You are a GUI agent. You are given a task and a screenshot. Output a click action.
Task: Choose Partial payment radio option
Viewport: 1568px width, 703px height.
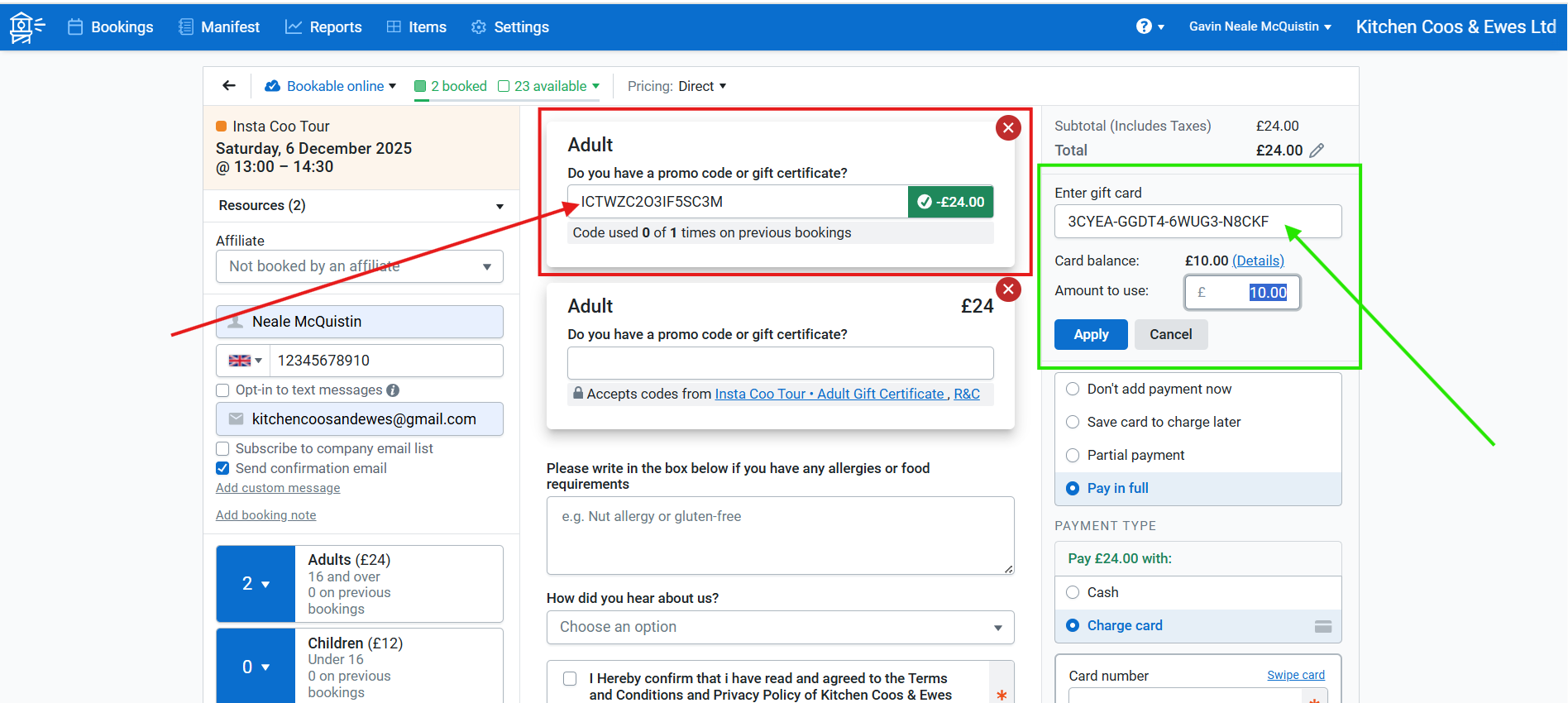click(x=1073, y=456)
